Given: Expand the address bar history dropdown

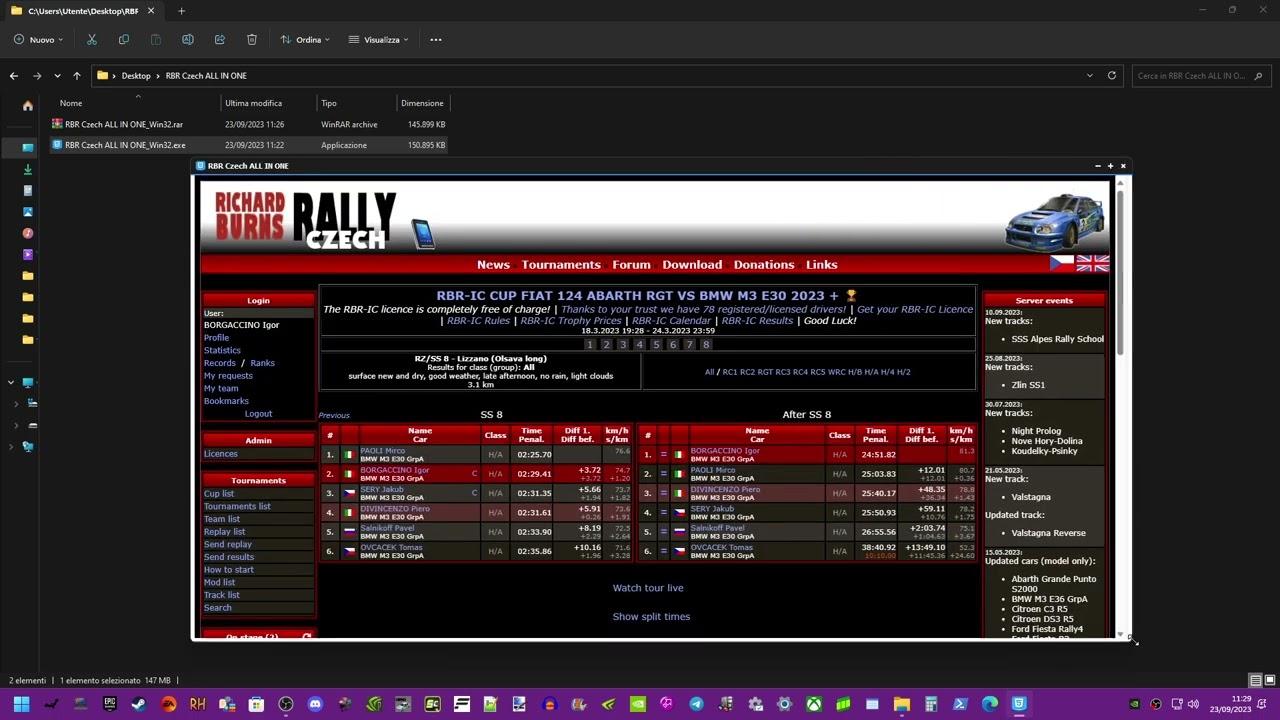Looking at the screenshot, I should tap(1090, 76).
